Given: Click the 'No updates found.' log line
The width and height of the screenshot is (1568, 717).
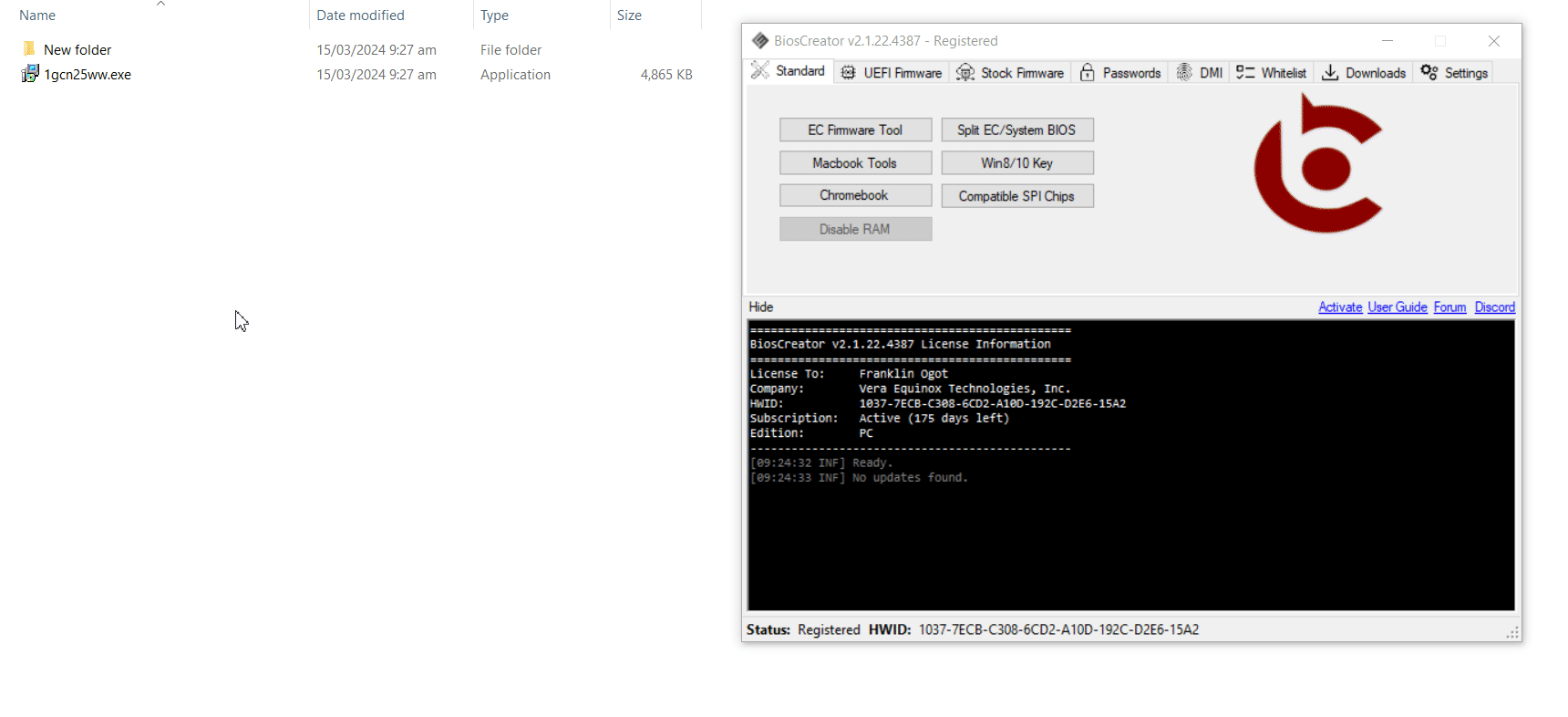Looking at the screenshot, I should click(859, 477).
